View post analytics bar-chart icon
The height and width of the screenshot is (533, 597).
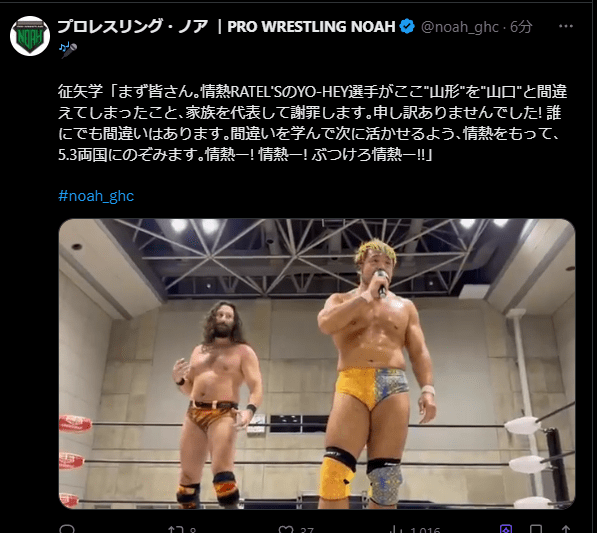396,530
